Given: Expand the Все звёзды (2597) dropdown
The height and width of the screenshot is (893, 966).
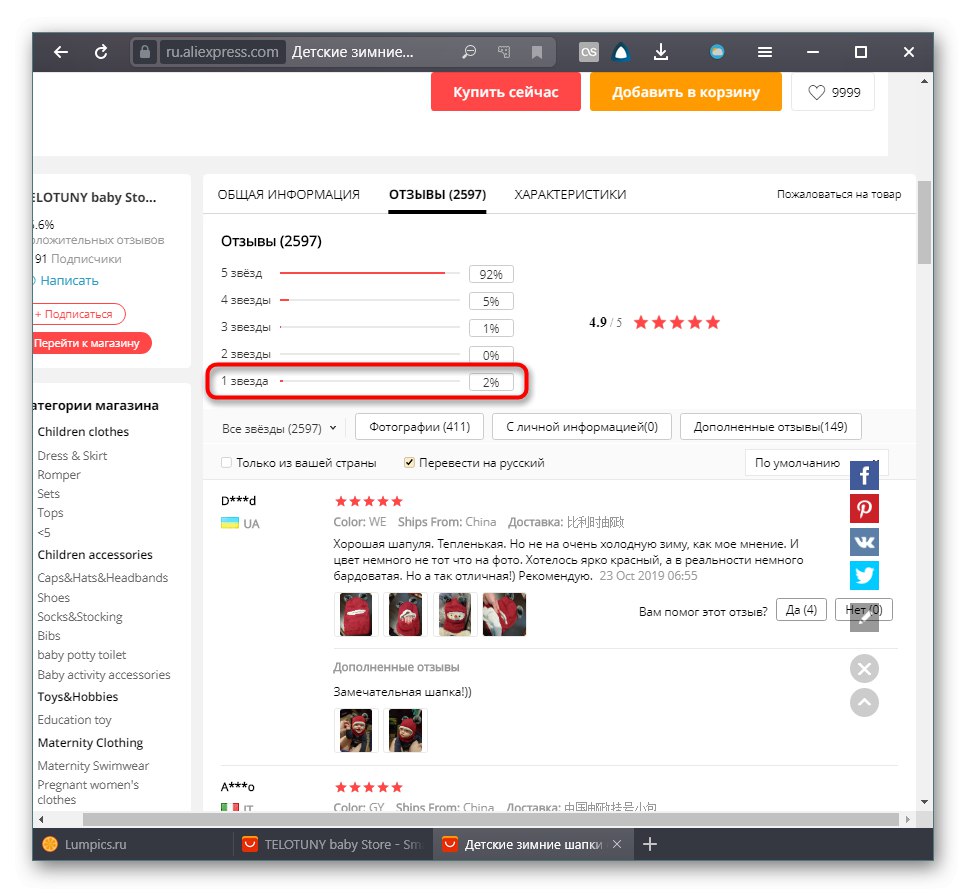Looking at the screenshot, I should pos(279,428).
